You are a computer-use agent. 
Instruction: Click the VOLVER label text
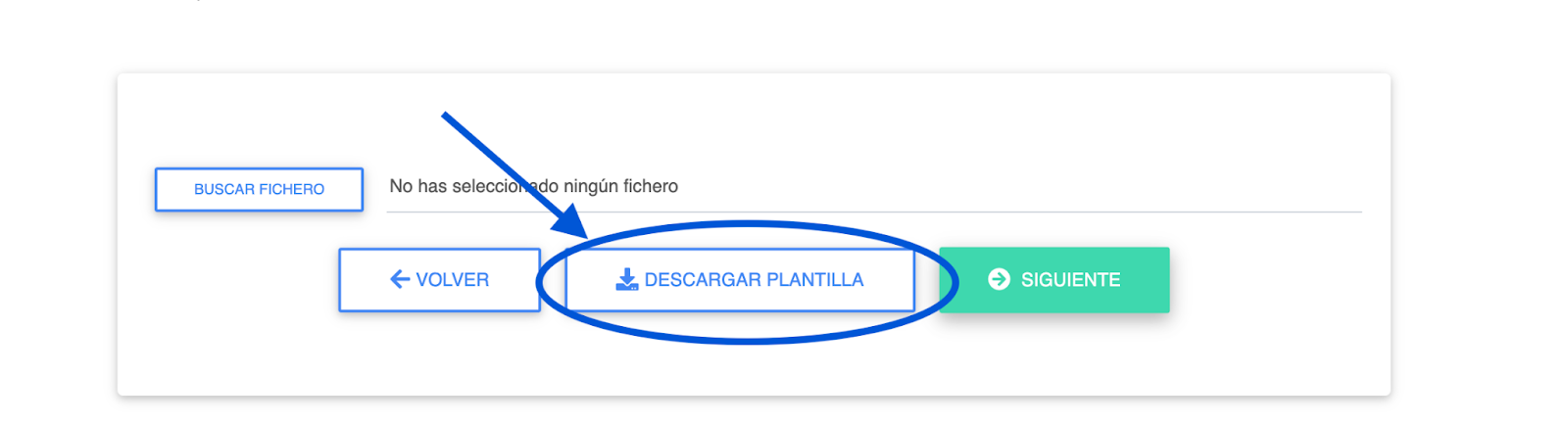(452, 280)
